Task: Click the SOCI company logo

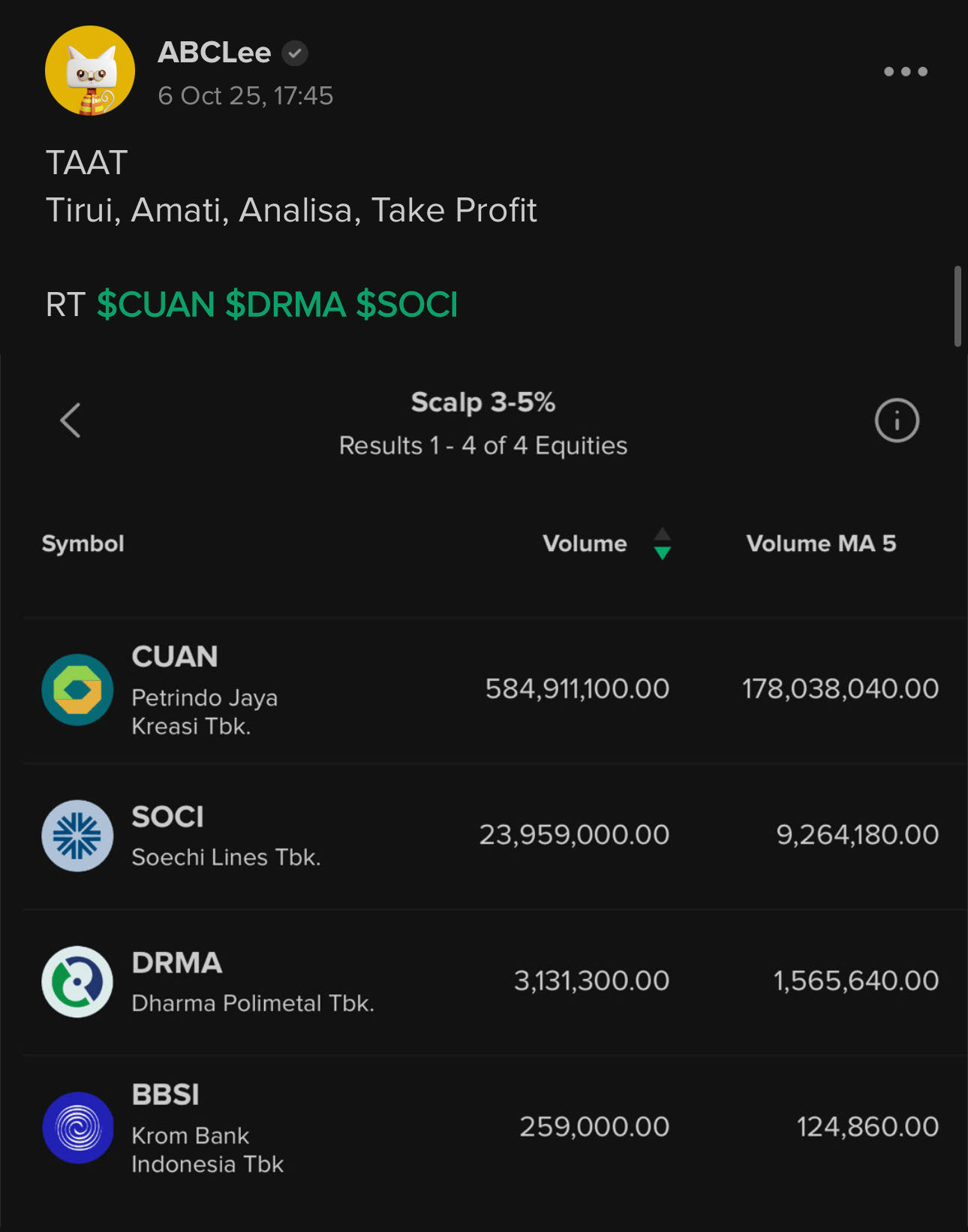Action: 77,836
